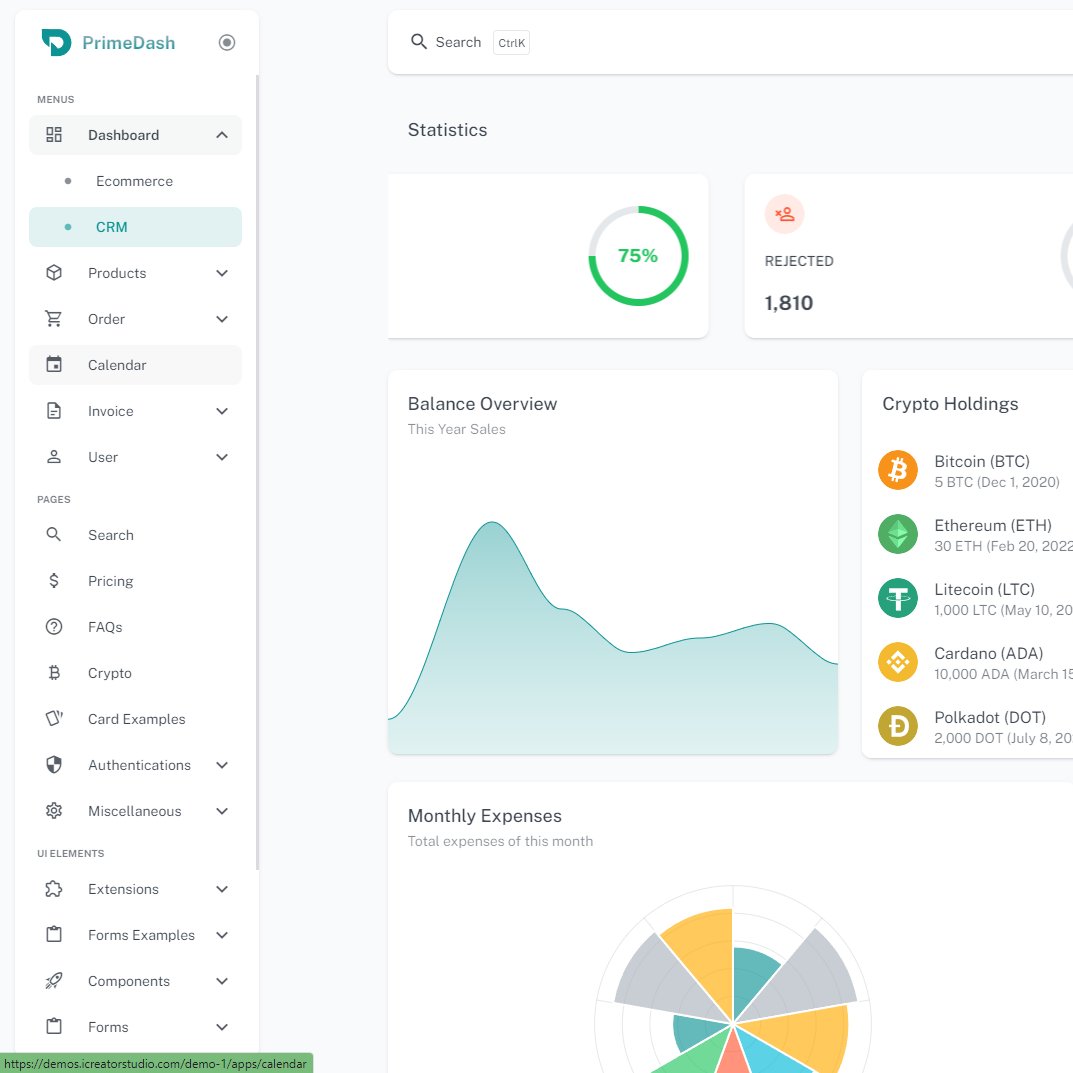This screenshot has width=1073, height=1073.
Task: Toggle the sidebar pin radio icon
Action: [x=227, y=42]
